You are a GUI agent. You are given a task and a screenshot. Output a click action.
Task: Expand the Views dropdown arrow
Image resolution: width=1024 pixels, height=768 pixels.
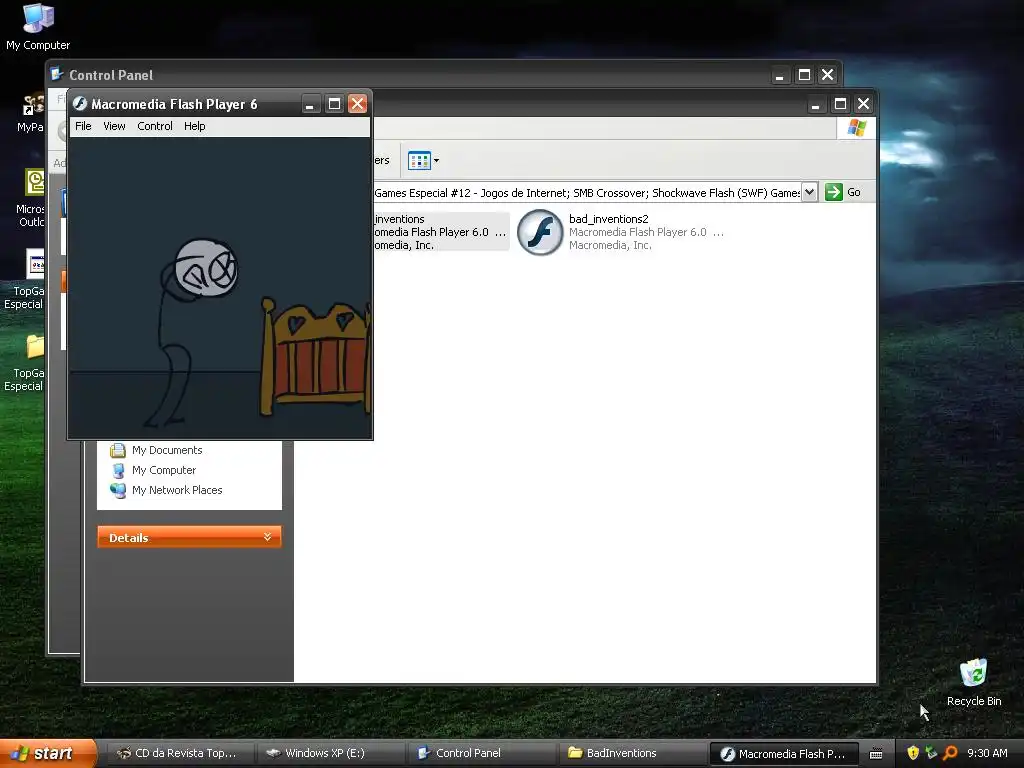pos(436,161)
